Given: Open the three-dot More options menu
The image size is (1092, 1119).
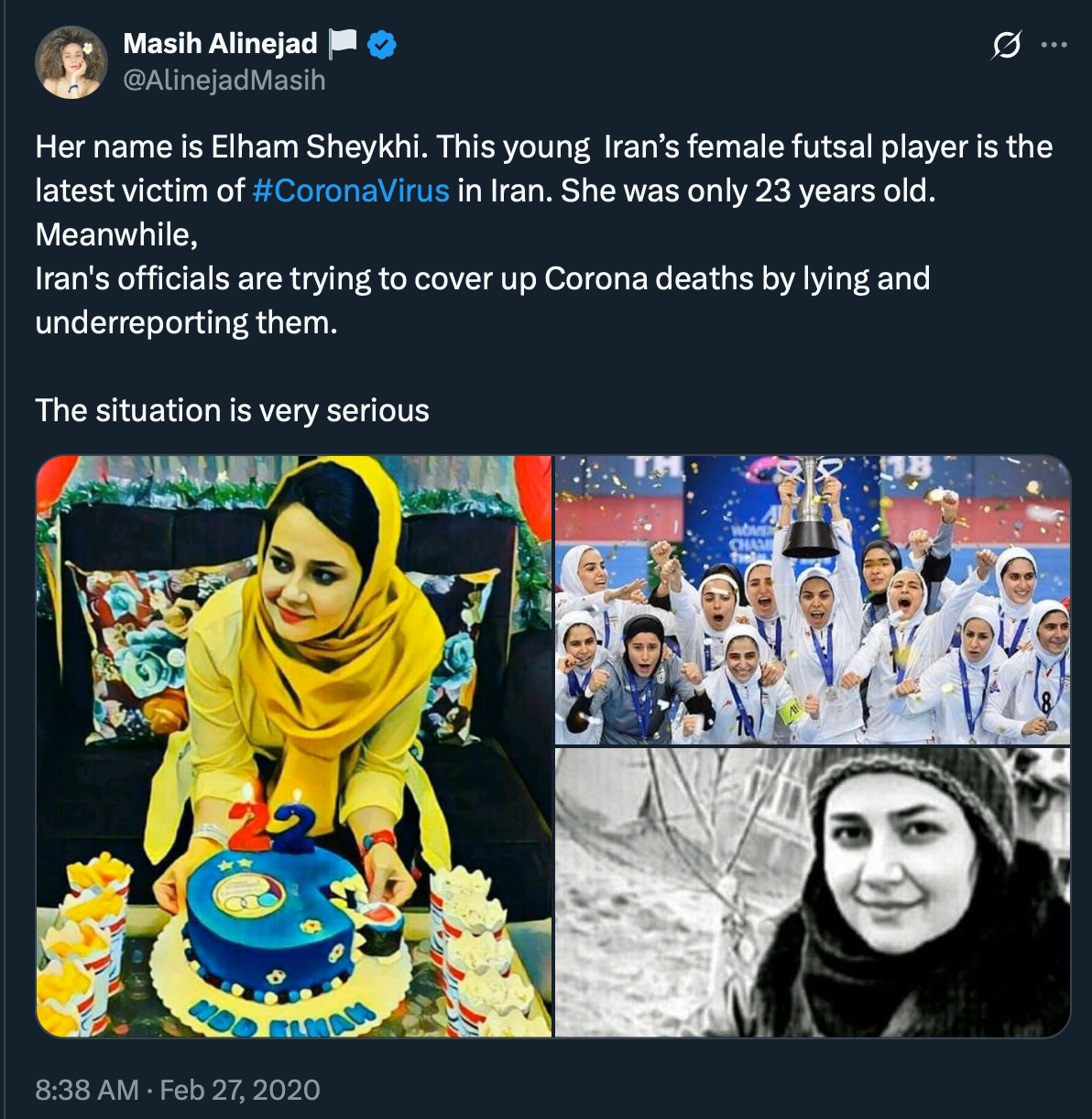Looking at the screenshot, I should click(x=1054, y=44).
